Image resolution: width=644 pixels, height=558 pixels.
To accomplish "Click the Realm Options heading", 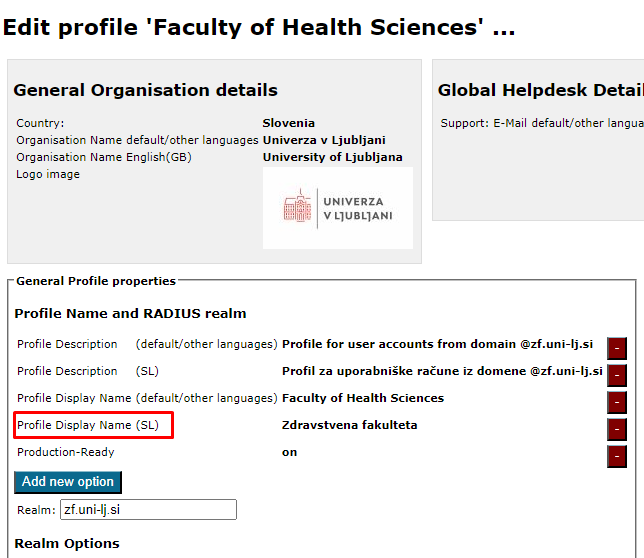I will pos(67,544).
